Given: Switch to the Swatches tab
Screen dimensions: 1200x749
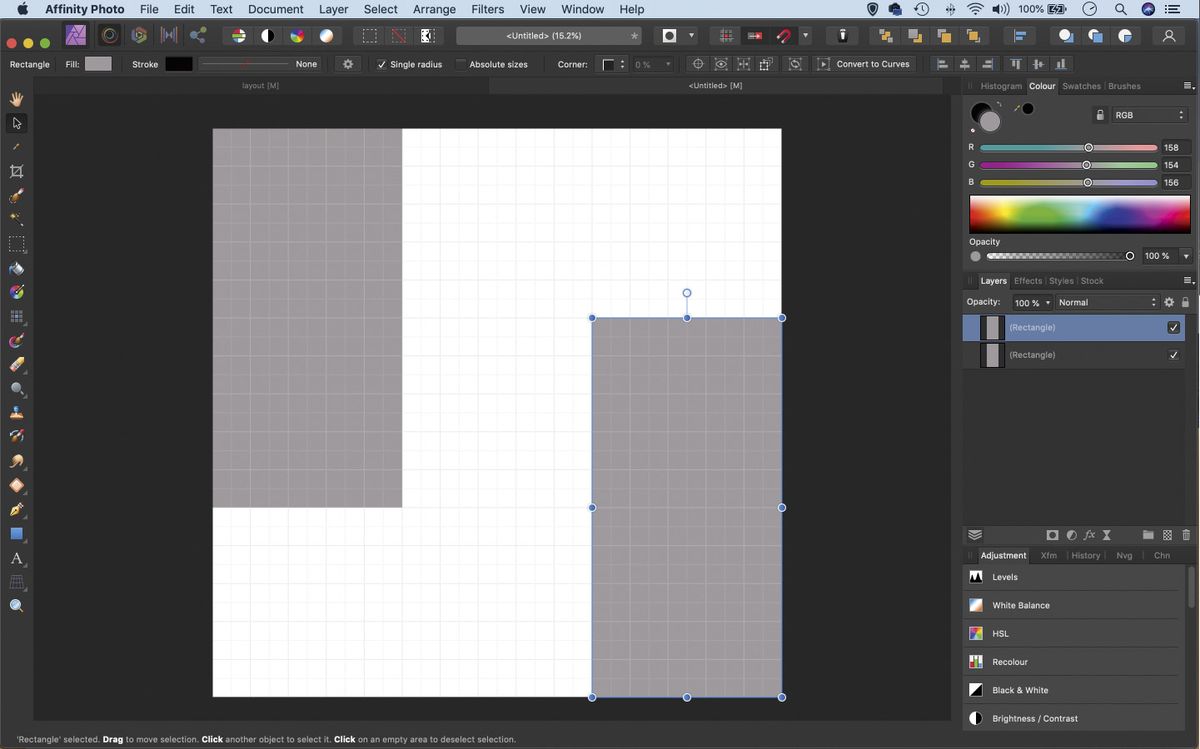Looking at the screenshot, I should 1081,86.
